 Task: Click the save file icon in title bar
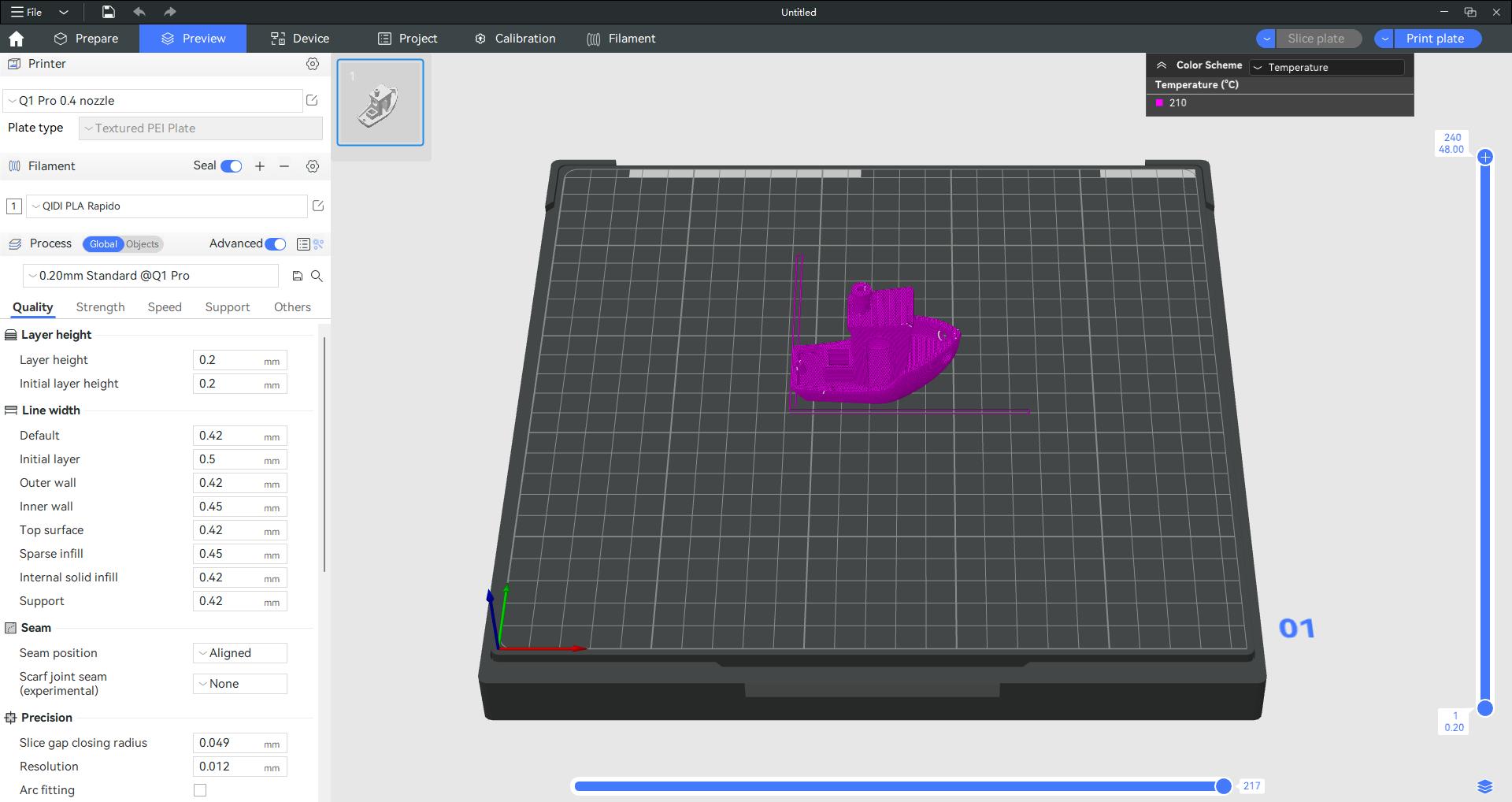tap(109, 12)
